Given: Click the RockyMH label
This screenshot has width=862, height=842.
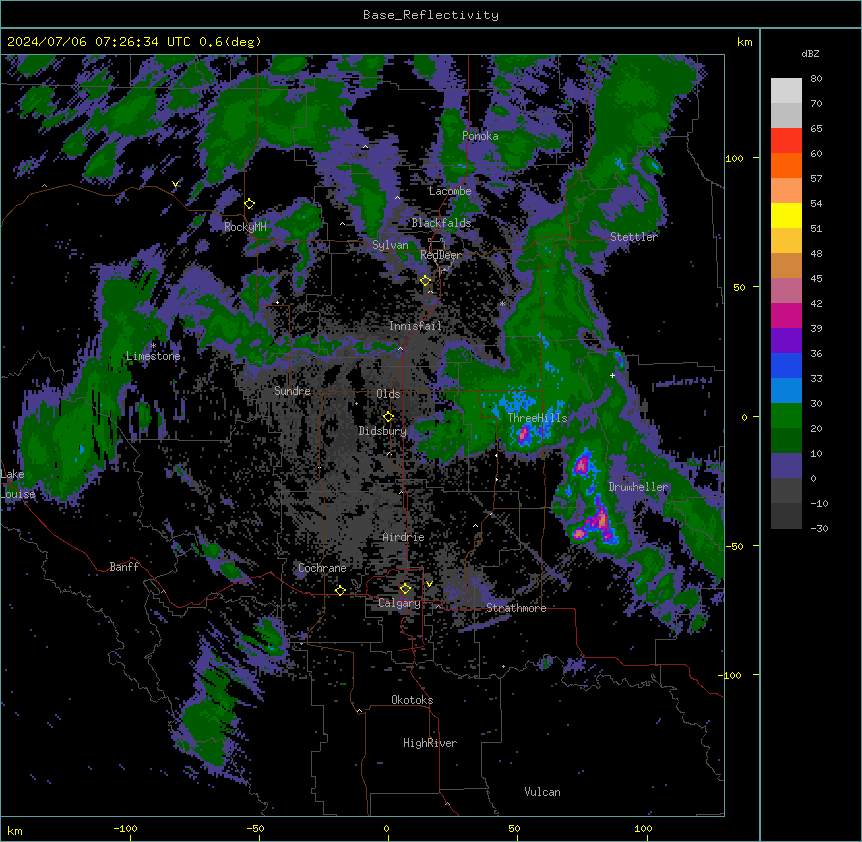Looking at the screenshot, I should pos(245,226).
